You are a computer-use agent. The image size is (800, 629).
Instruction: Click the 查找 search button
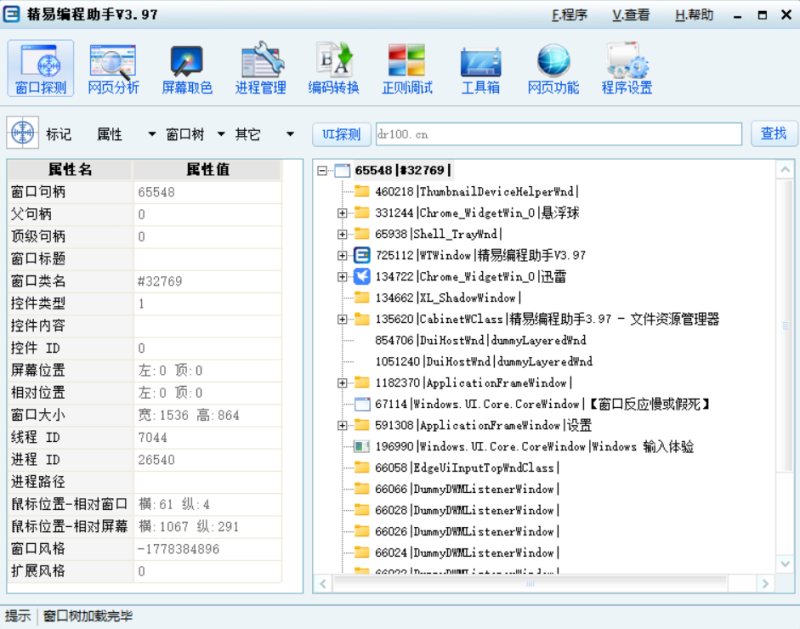tap(773, 134)
